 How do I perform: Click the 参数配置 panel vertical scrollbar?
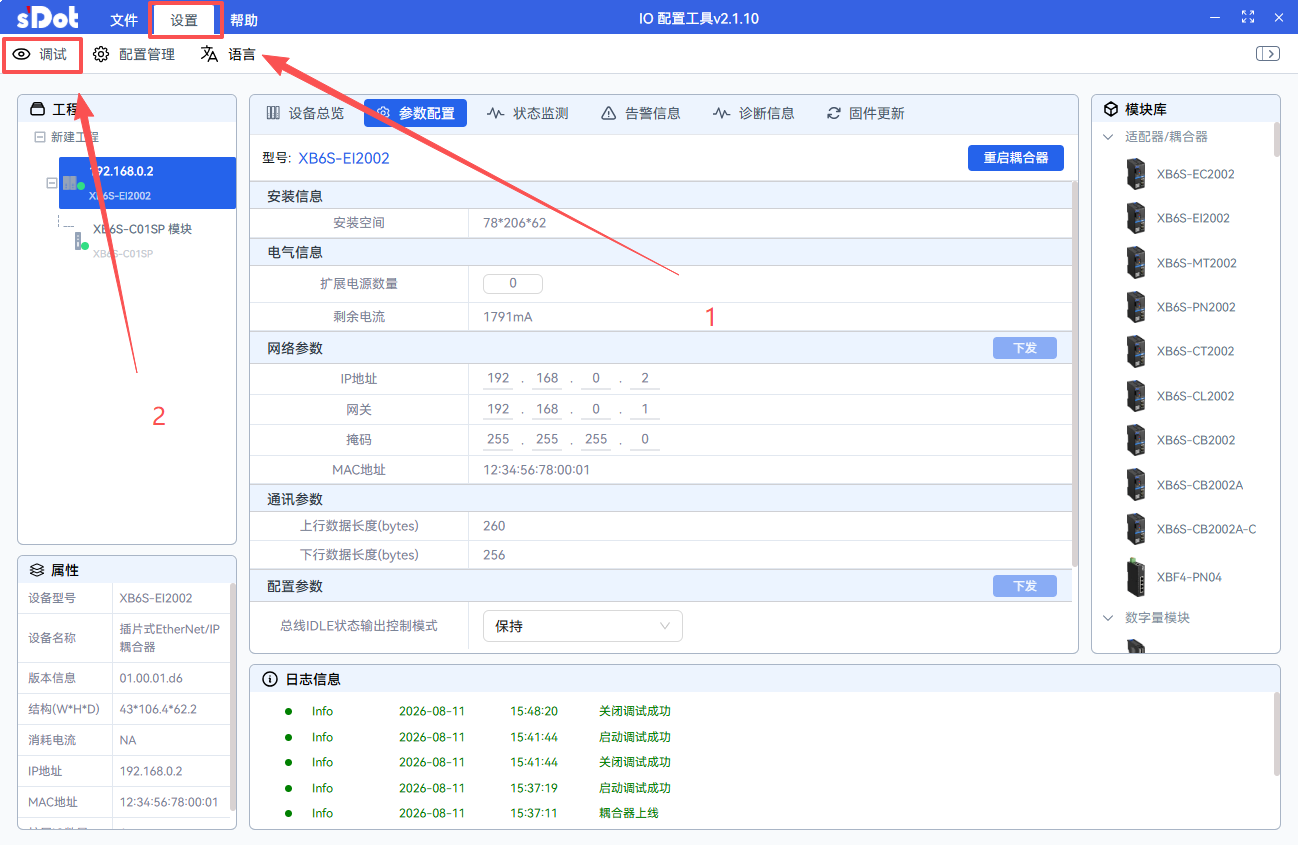(1075, 373)
